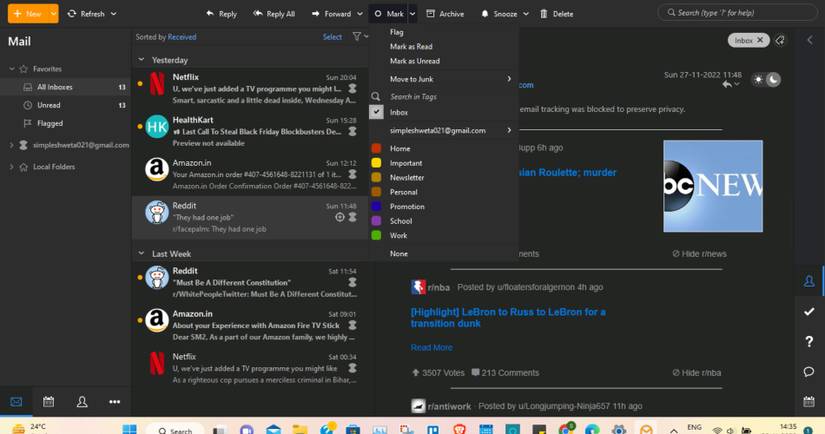
Task: Switch to Mail view icon
Action: [16, 402]
